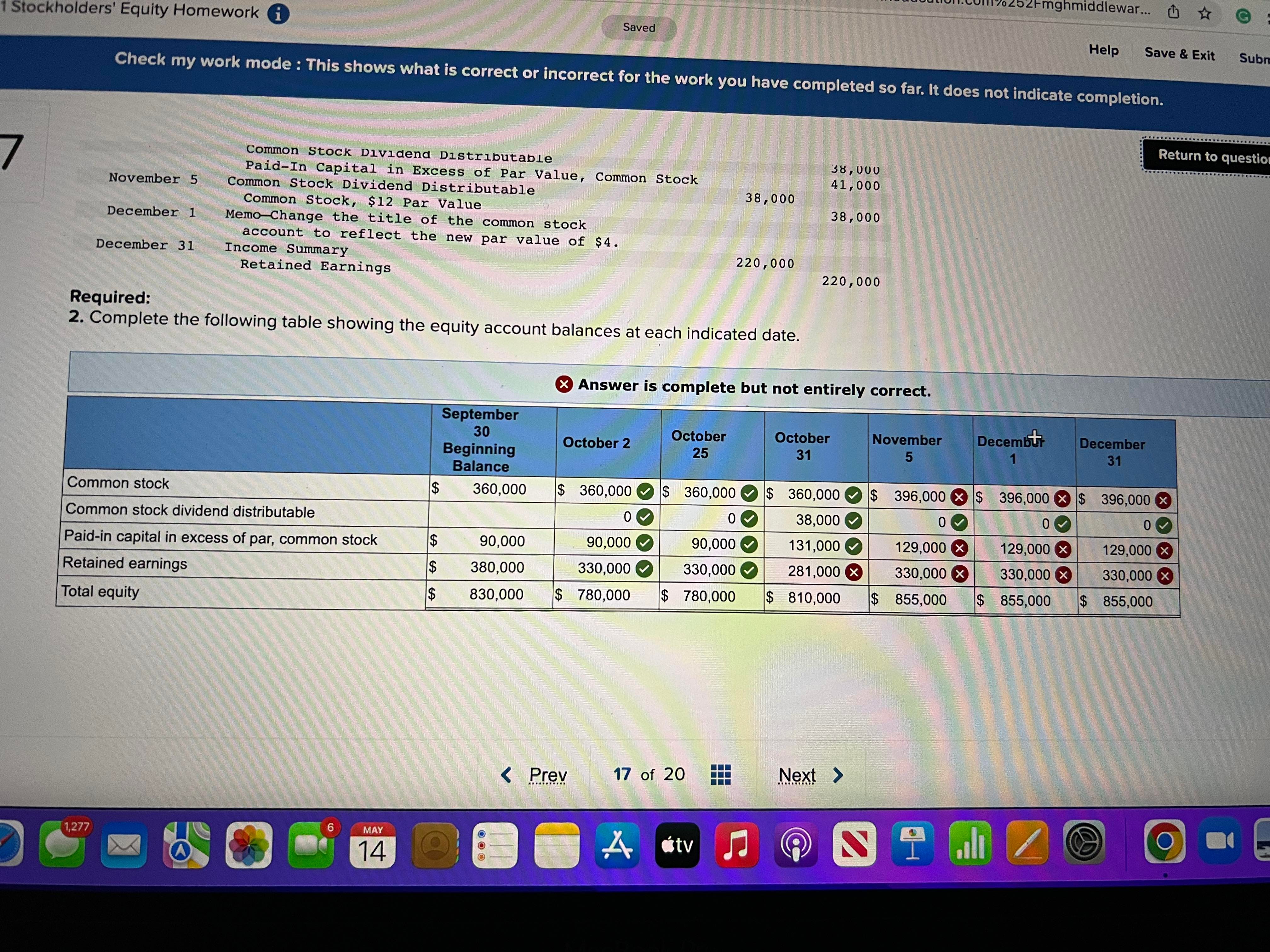The height and width of the screenshot is (952, 1270).
Task: Click the Saved status pill
Action: (x=639, y=27)
